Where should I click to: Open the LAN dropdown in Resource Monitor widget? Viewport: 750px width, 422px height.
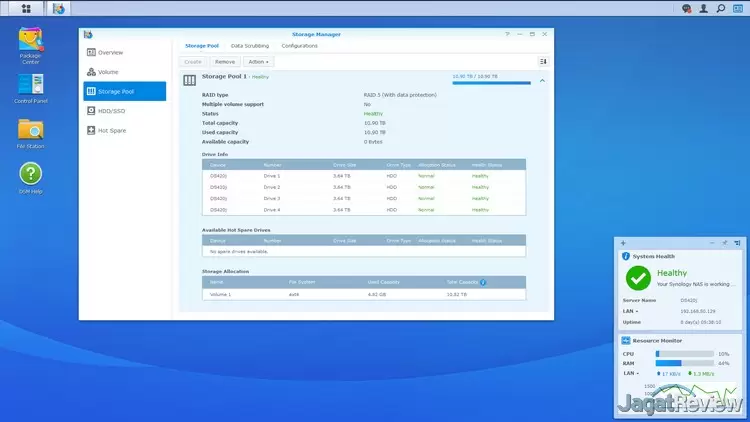630,373
